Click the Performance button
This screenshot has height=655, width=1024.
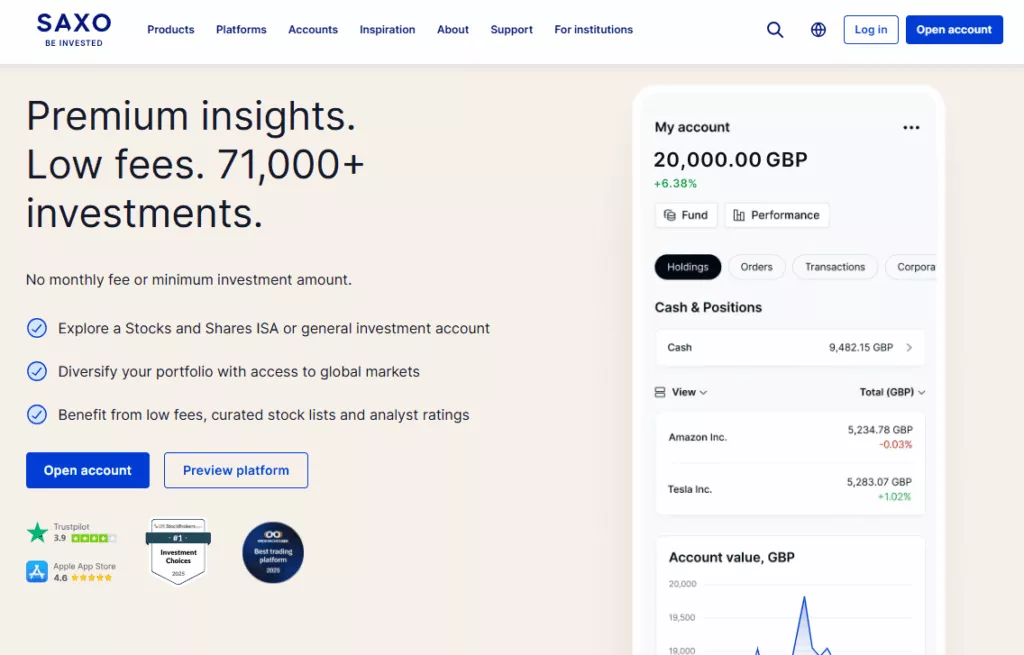776,215
